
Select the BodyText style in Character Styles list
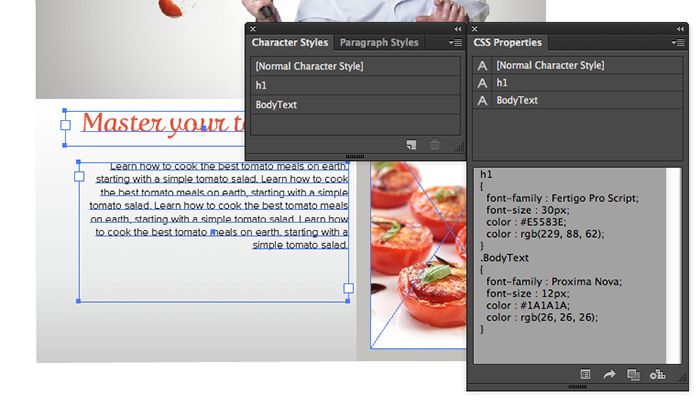355,104
